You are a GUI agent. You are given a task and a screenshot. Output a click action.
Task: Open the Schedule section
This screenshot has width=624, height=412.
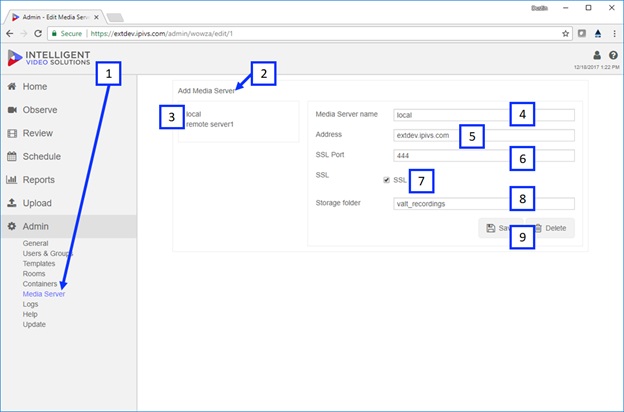point(41,156)
